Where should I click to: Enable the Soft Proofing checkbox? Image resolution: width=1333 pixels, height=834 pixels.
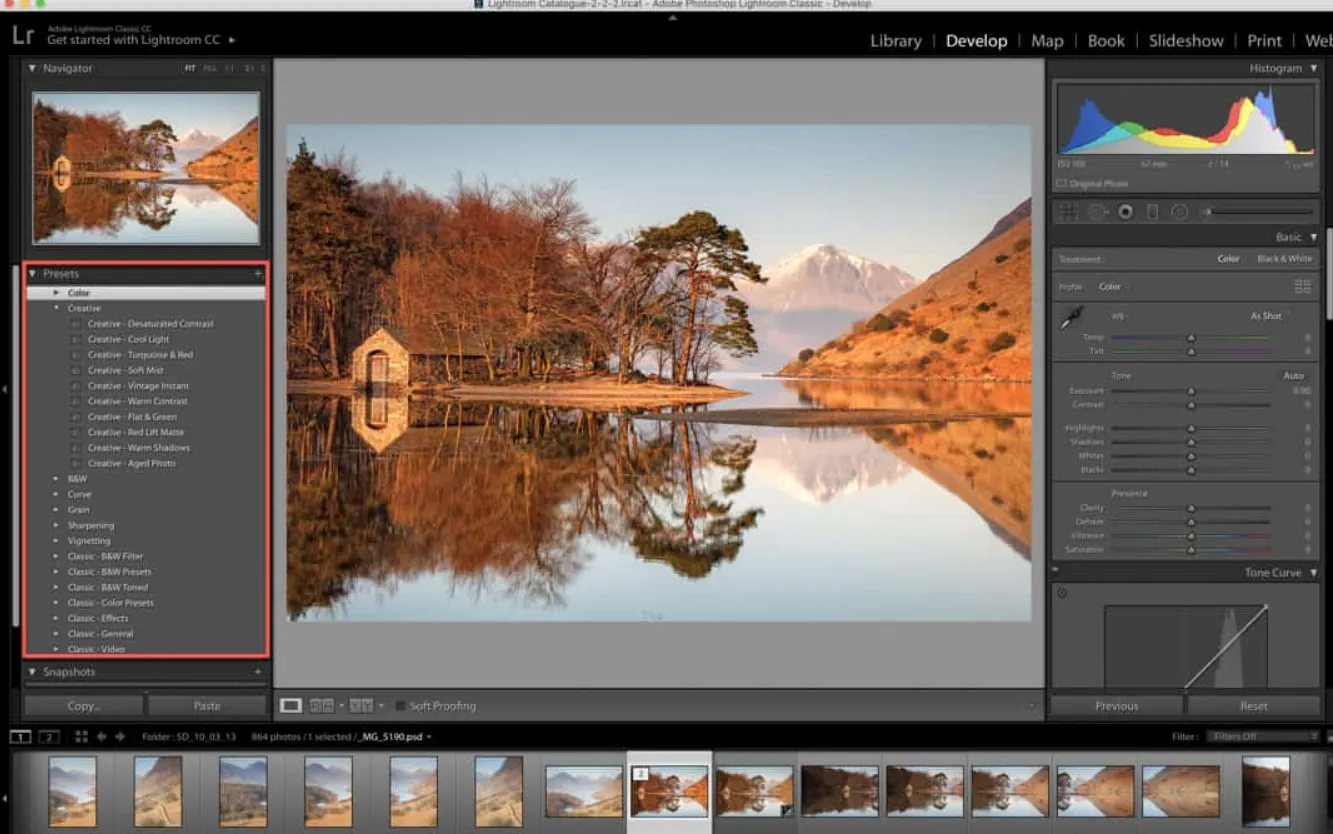point(400,706)
